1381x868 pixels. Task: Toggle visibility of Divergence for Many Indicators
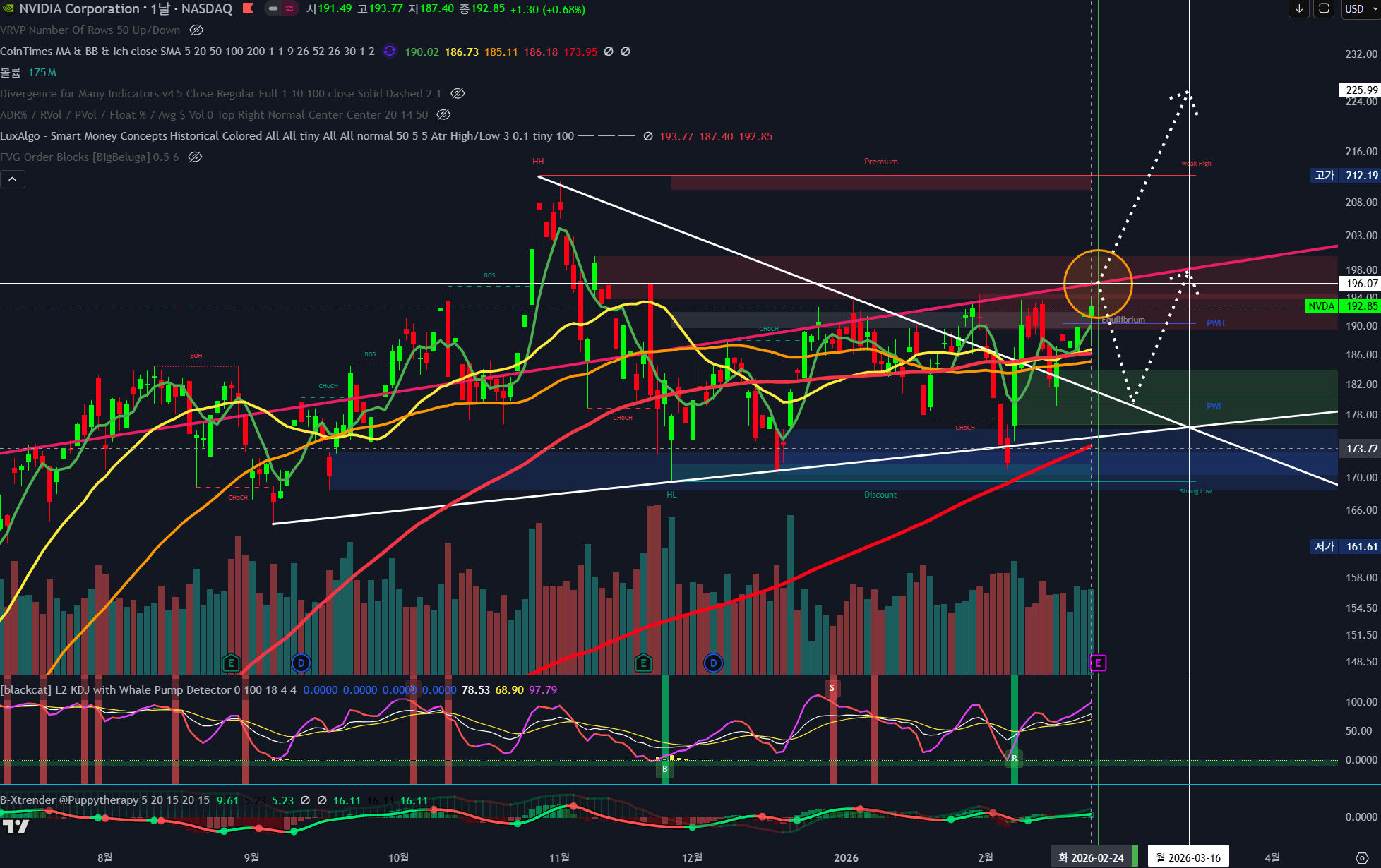point(458,94)
